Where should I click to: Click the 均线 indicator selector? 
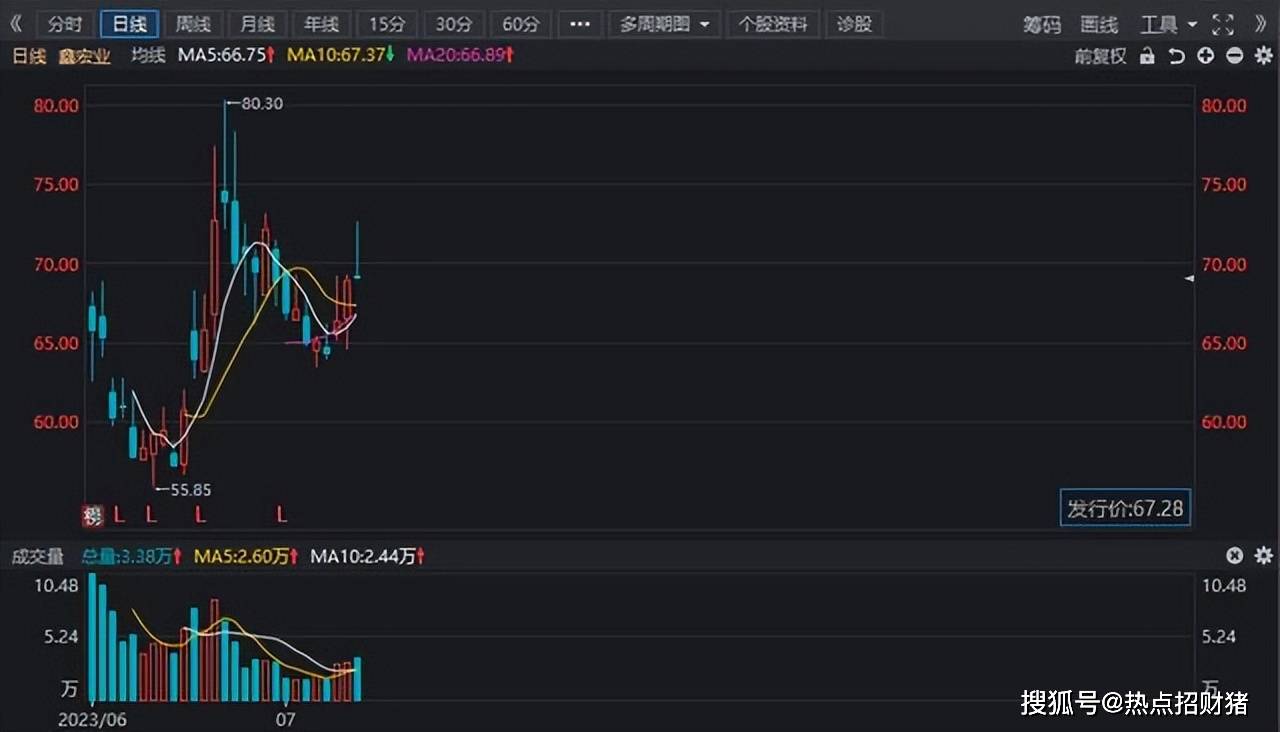[x=148, y=56]
